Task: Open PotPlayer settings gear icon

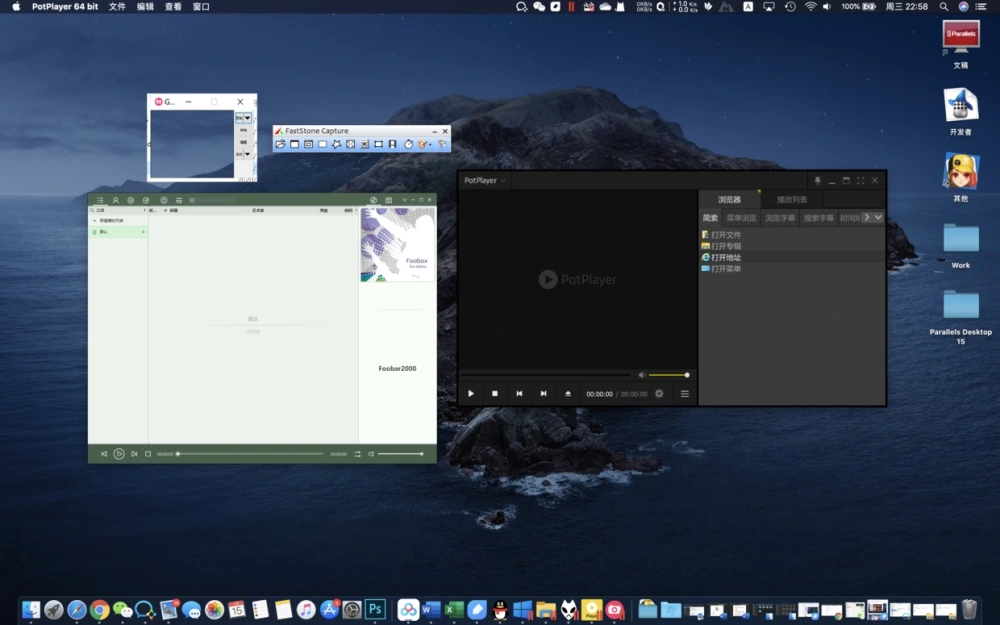Action: [659, 393]
